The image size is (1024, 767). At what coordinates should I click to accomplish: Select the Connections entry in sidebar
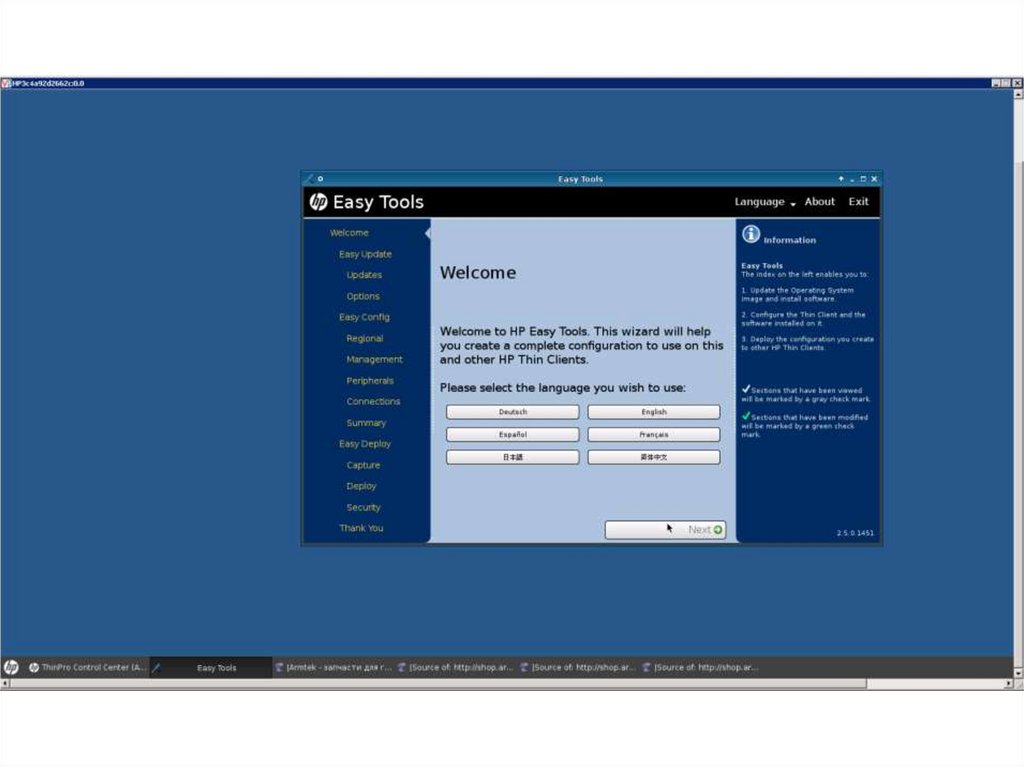373,401
